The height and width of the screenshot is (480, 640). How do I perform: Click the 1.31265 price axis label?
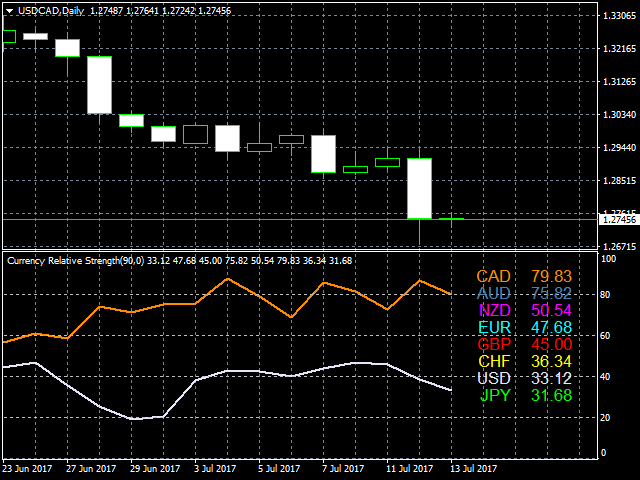[x=619, y=82]
